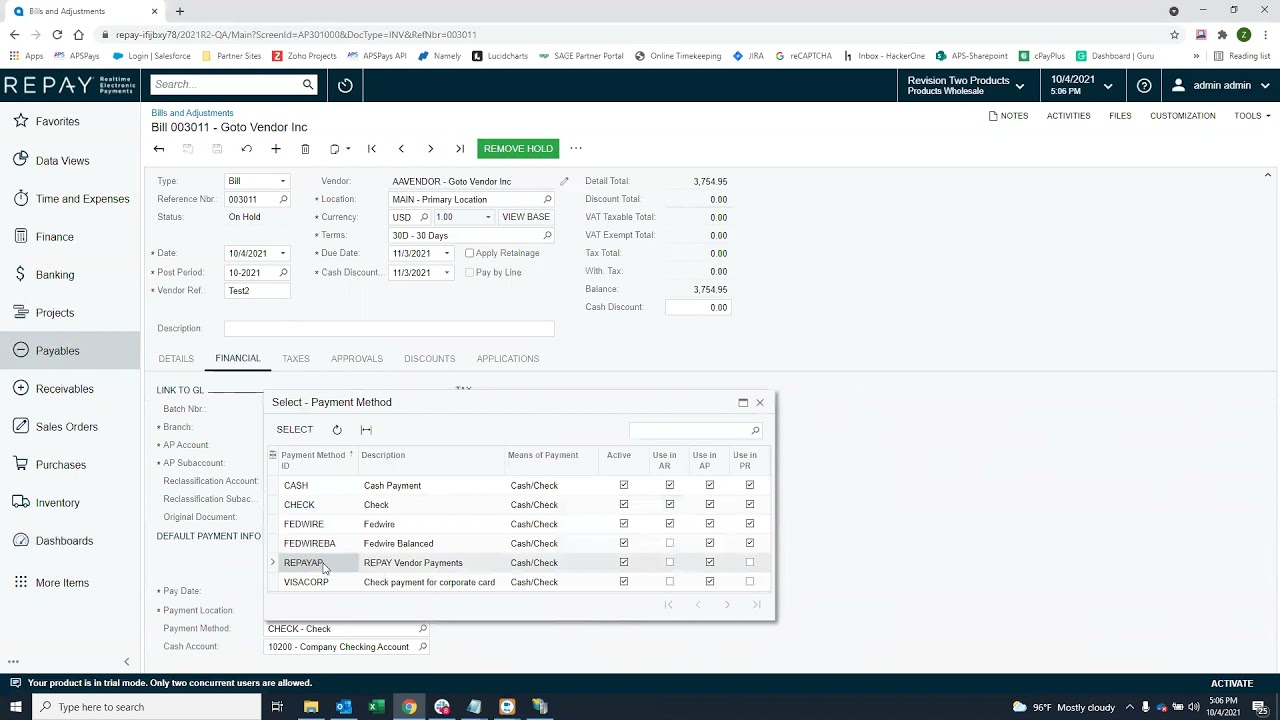
Task: Switch to the TAXES tab
Action: (x=296, y=359)
